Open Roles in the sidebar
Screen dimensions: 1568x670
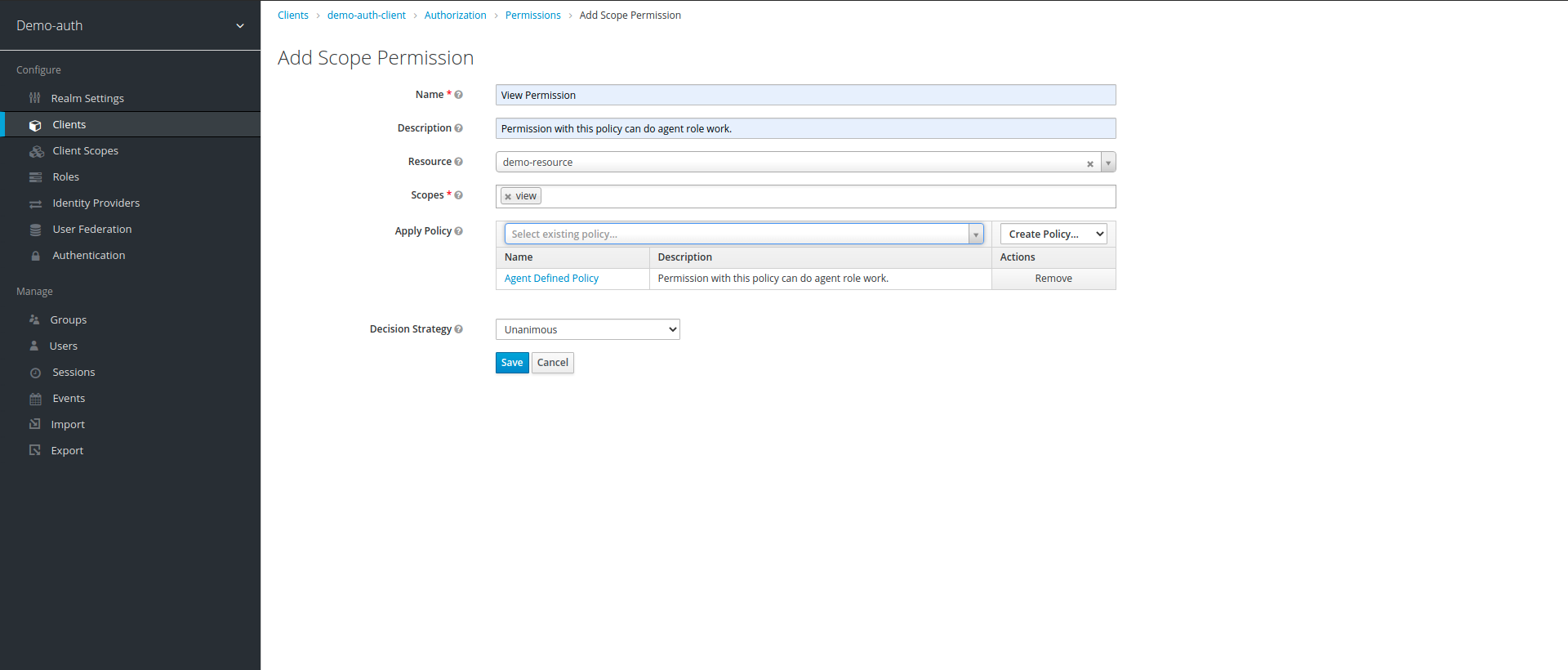[x=65, y=177]
